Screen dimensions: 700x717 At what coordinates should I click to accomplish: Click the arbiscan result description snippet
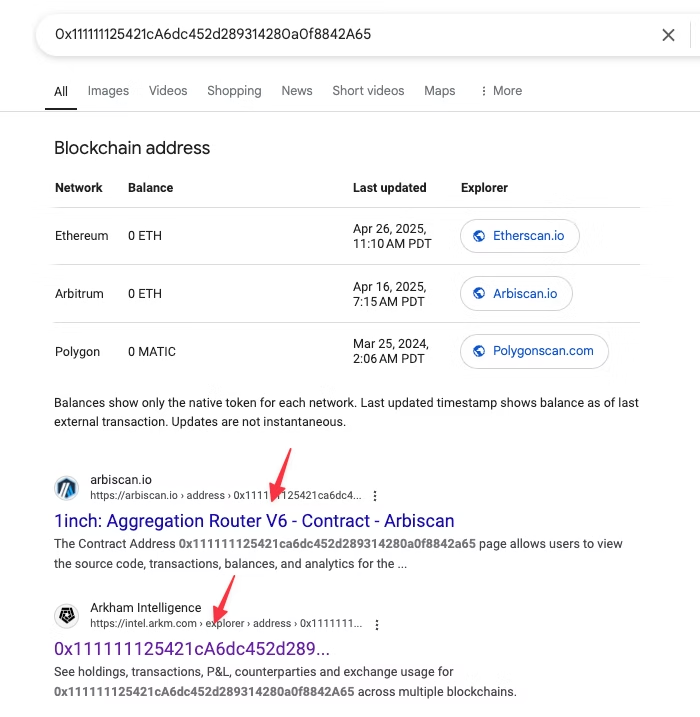pyautogui.click(x=338, y=554)
